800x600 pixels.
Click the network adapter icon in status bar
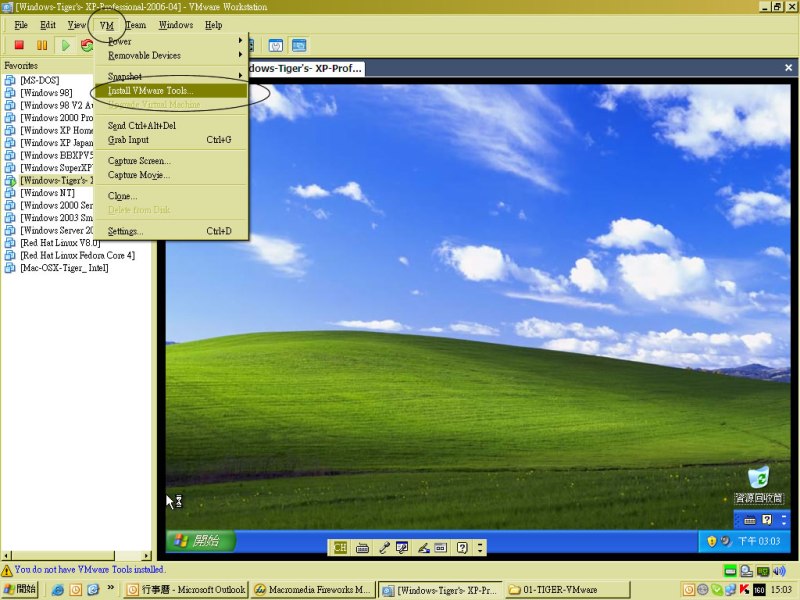click(x=763, y=571)
